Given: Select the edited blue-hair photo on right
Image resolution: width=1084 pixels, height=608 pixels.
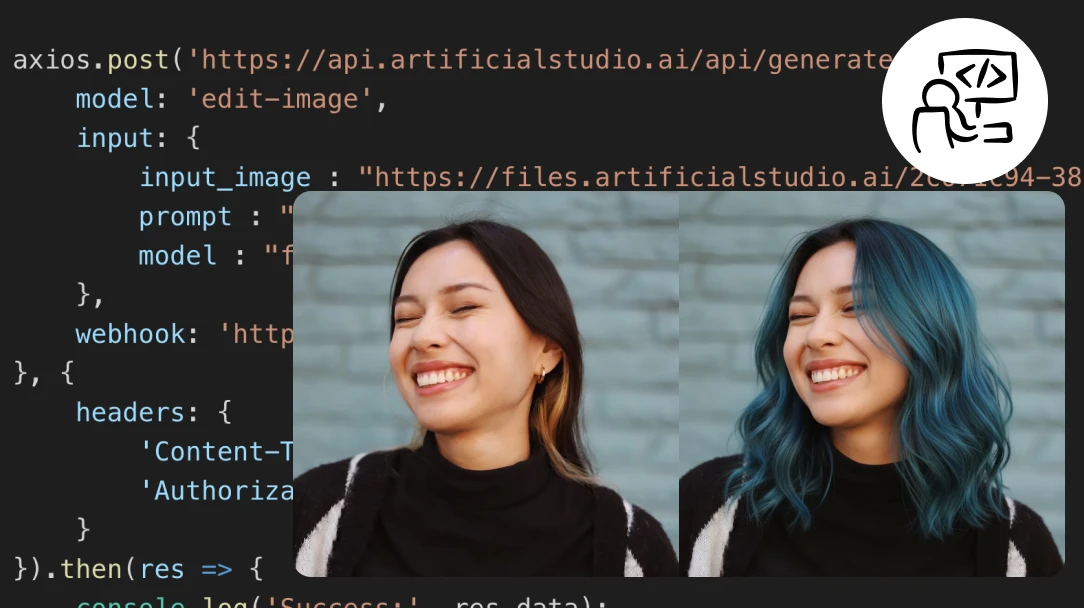Looking at the screenshot, I should tap(871, 384).
